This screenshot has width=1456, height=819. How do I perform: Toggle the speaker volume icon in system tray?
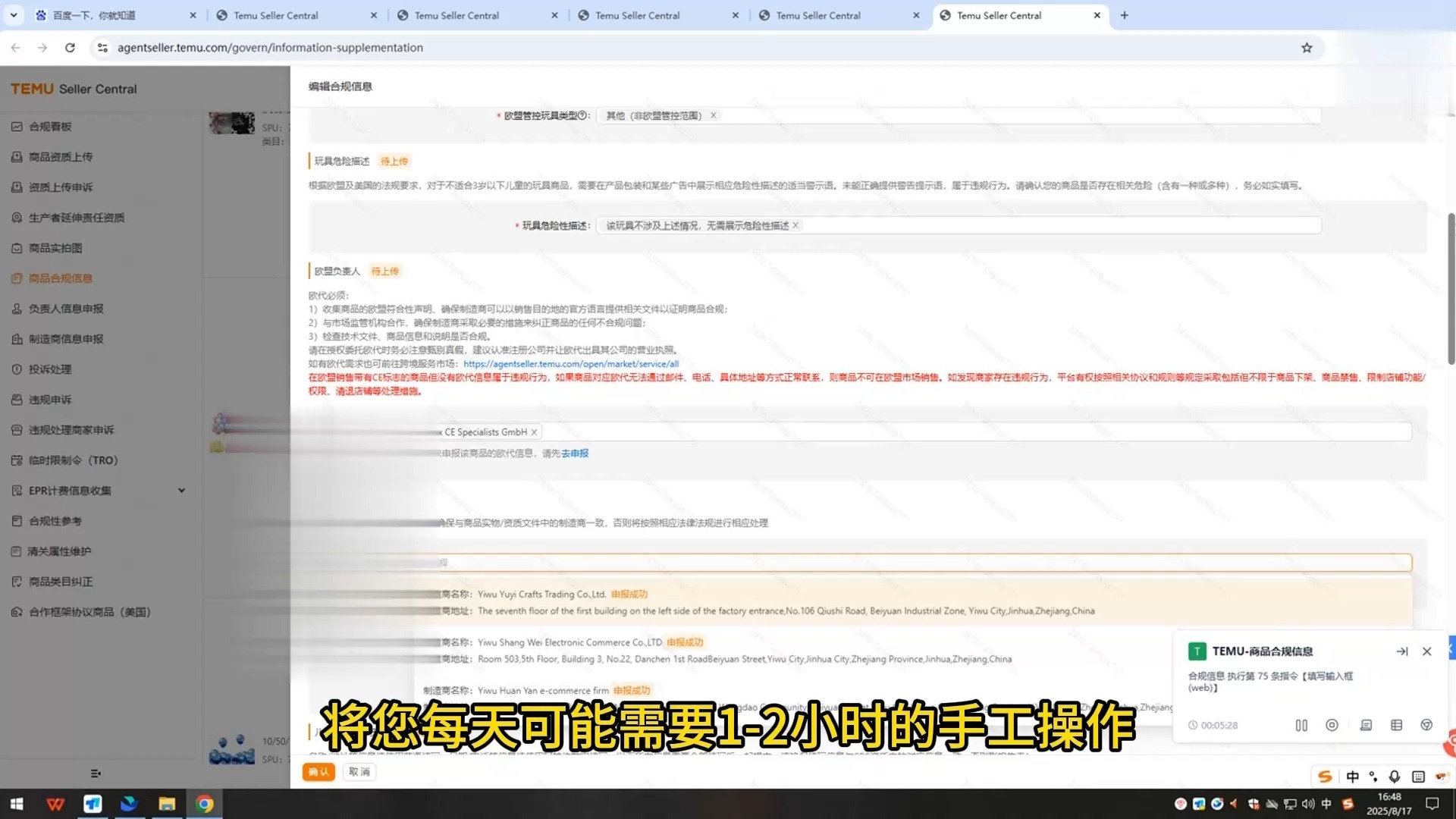click(x=1309, y=804)
